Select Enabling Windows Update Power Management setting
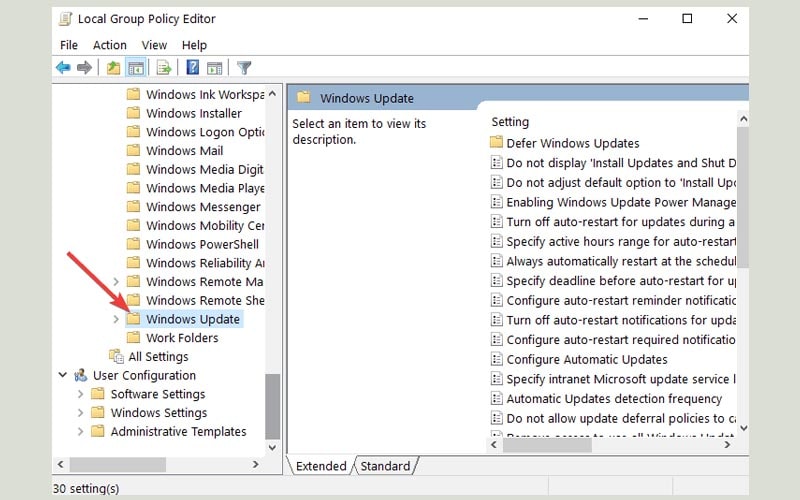This screenshot has width=800, height=500. click(x=621, y=202)
